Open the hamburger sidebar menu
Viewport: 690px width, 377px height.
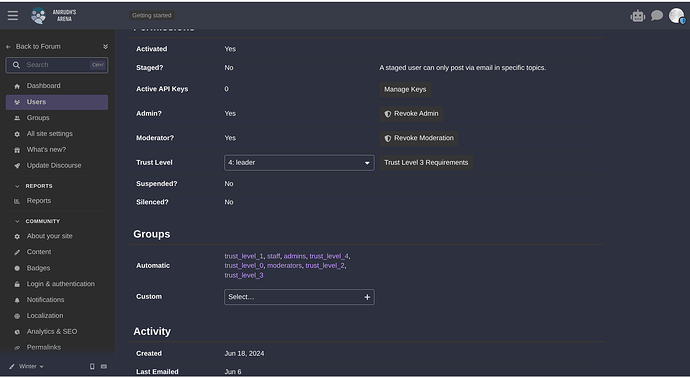pos(13,16)
